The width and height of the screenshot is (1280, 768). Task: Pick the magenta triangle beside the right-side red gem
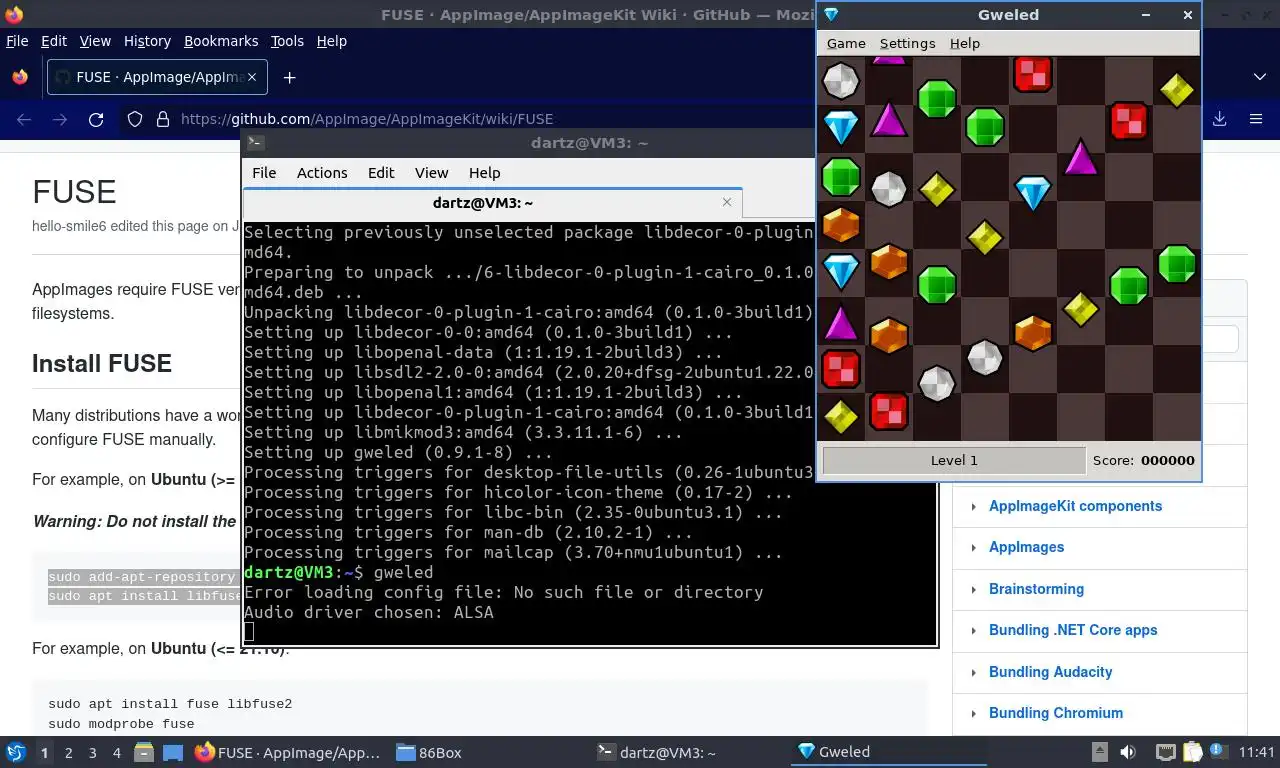point(1081,157)
